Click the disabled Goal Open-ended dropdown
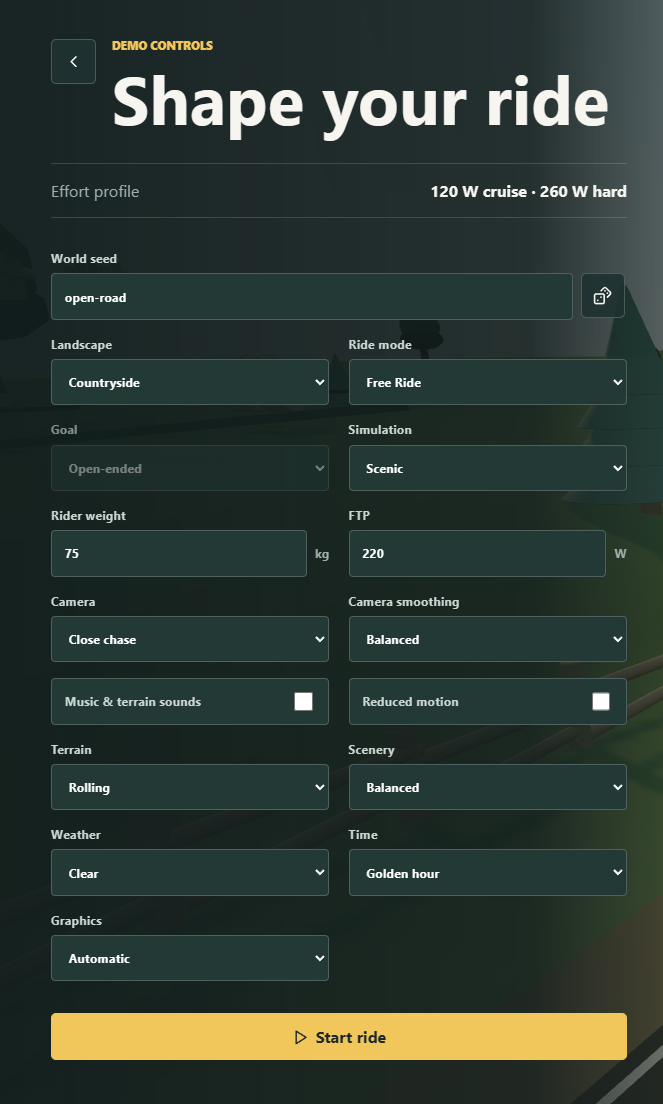 coord(189,468)
